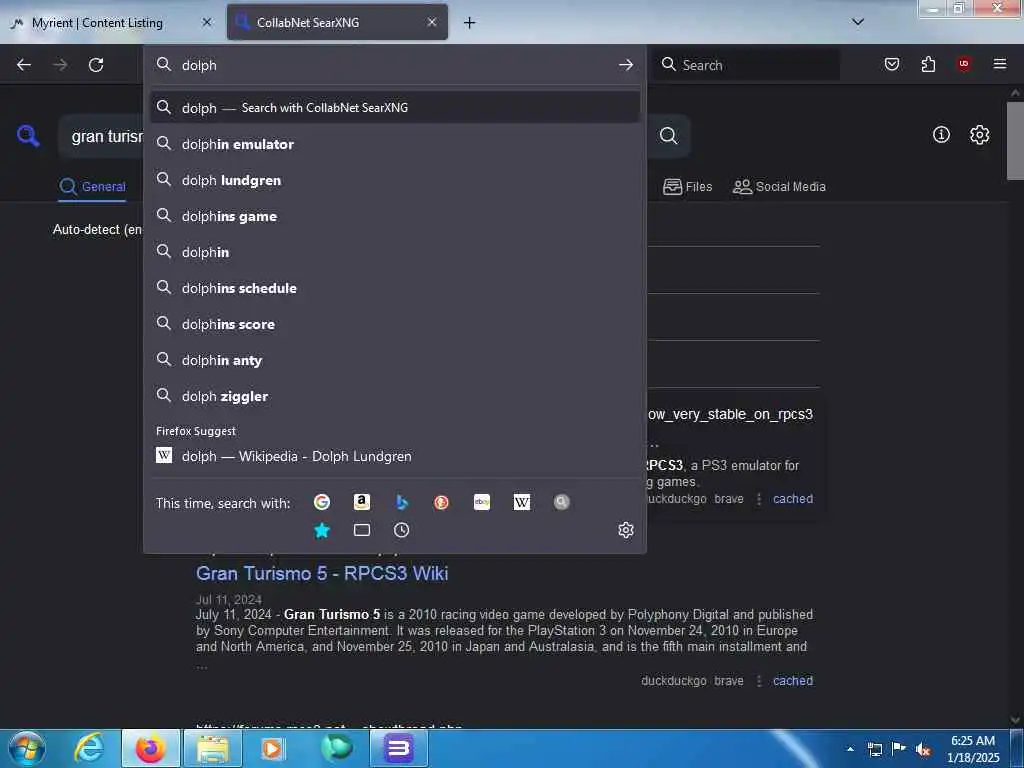
Task: Pick suggestion 'dolph ziggler'
Action: [x=395, y=396]
